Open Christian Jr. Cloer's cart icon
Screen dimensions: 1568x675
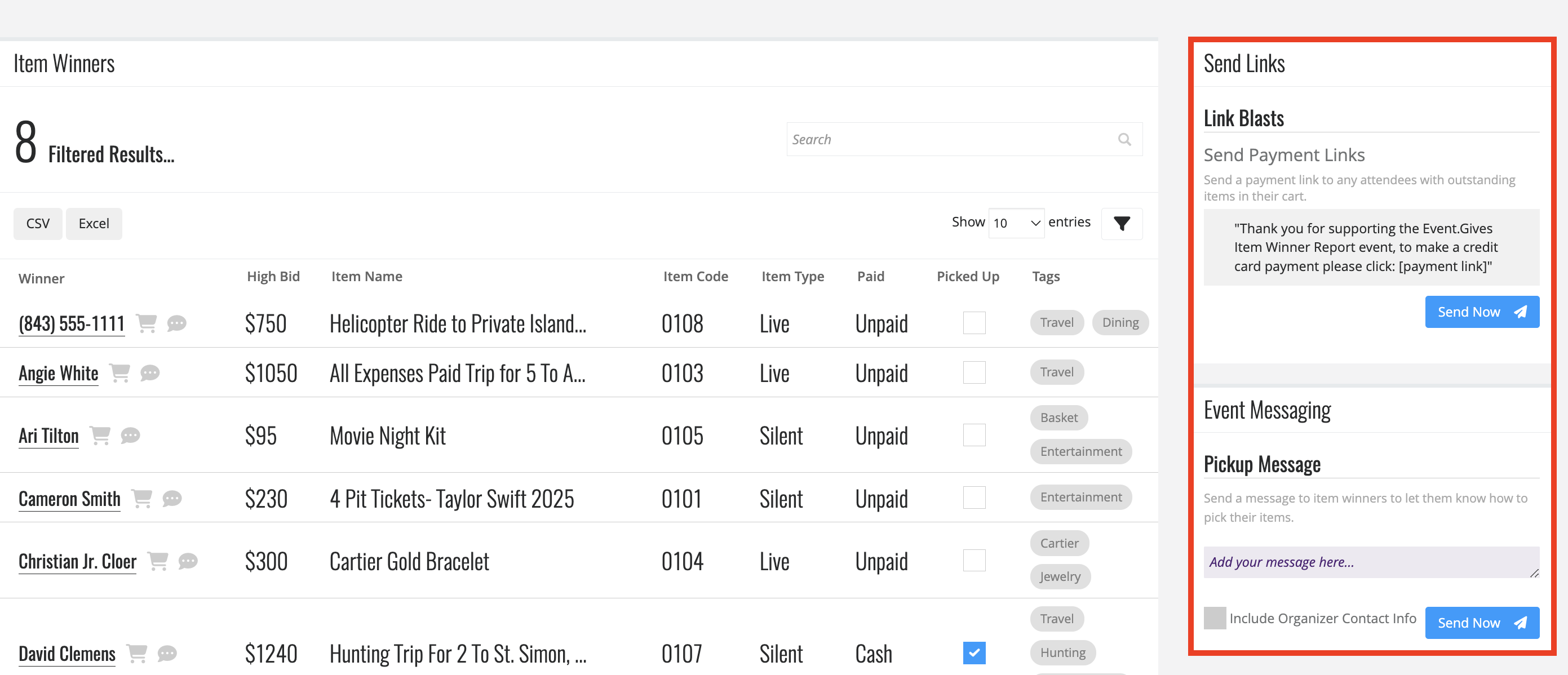pyautogui.click(x=158, y=561)
